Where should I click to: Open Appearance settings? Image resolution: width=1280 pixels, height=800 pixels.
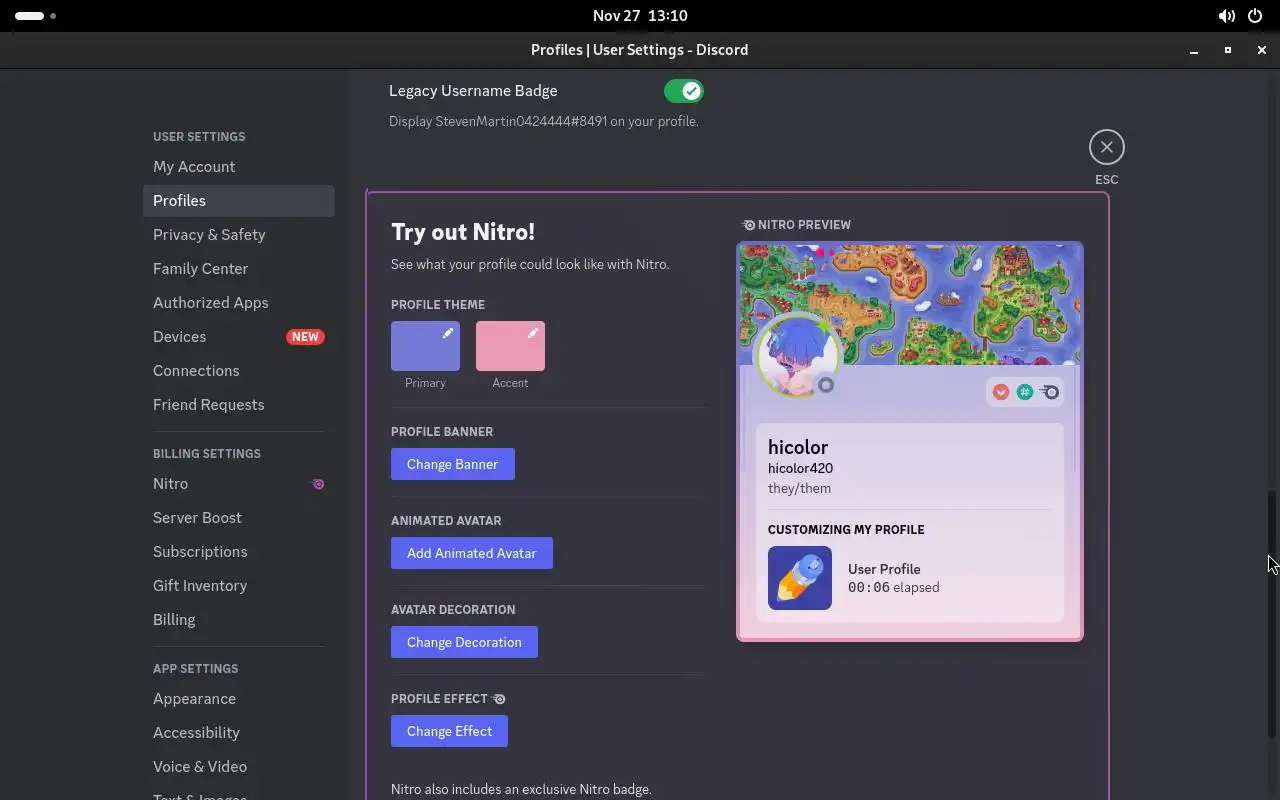(x=239, y=699)
